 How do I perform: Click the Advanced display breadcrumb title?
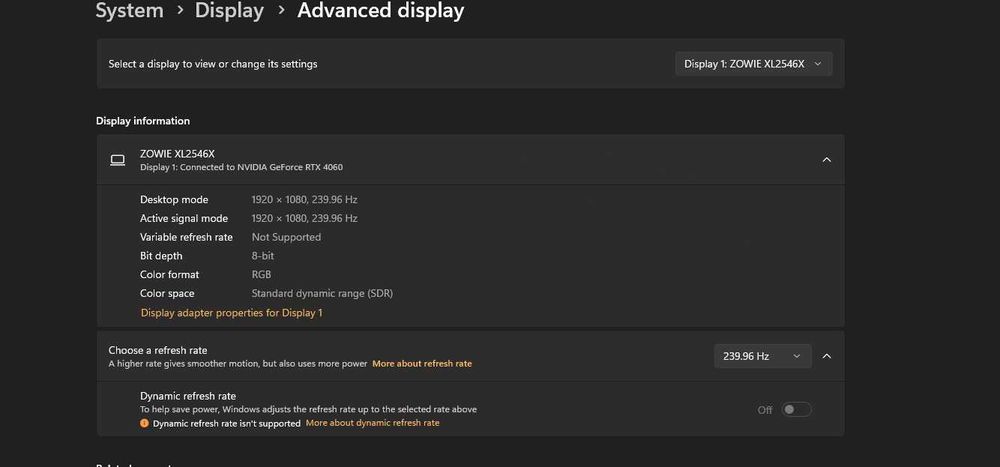(381, 10)
